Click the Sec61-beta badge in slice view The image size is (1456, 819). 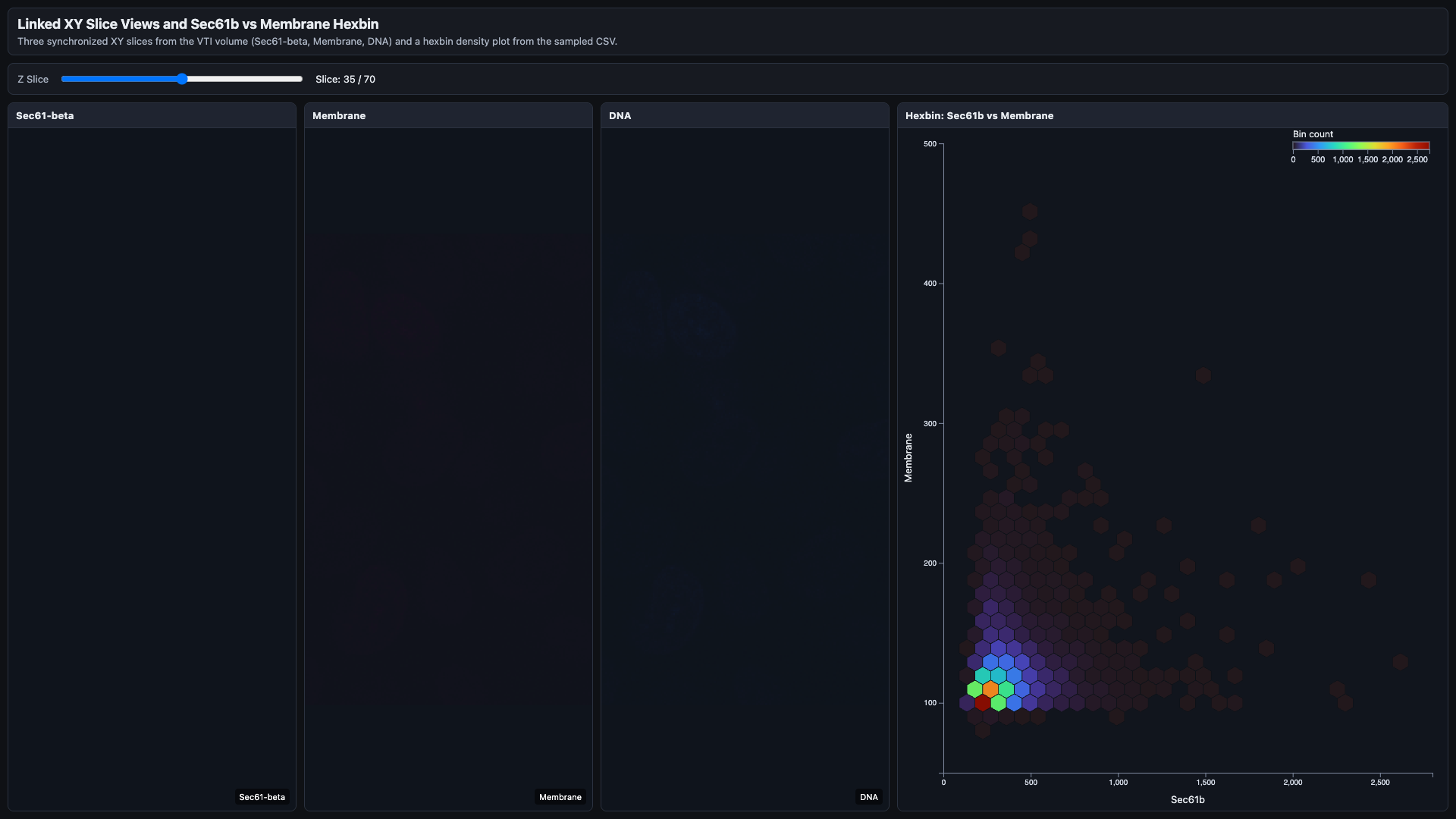(x=262, y=797)
